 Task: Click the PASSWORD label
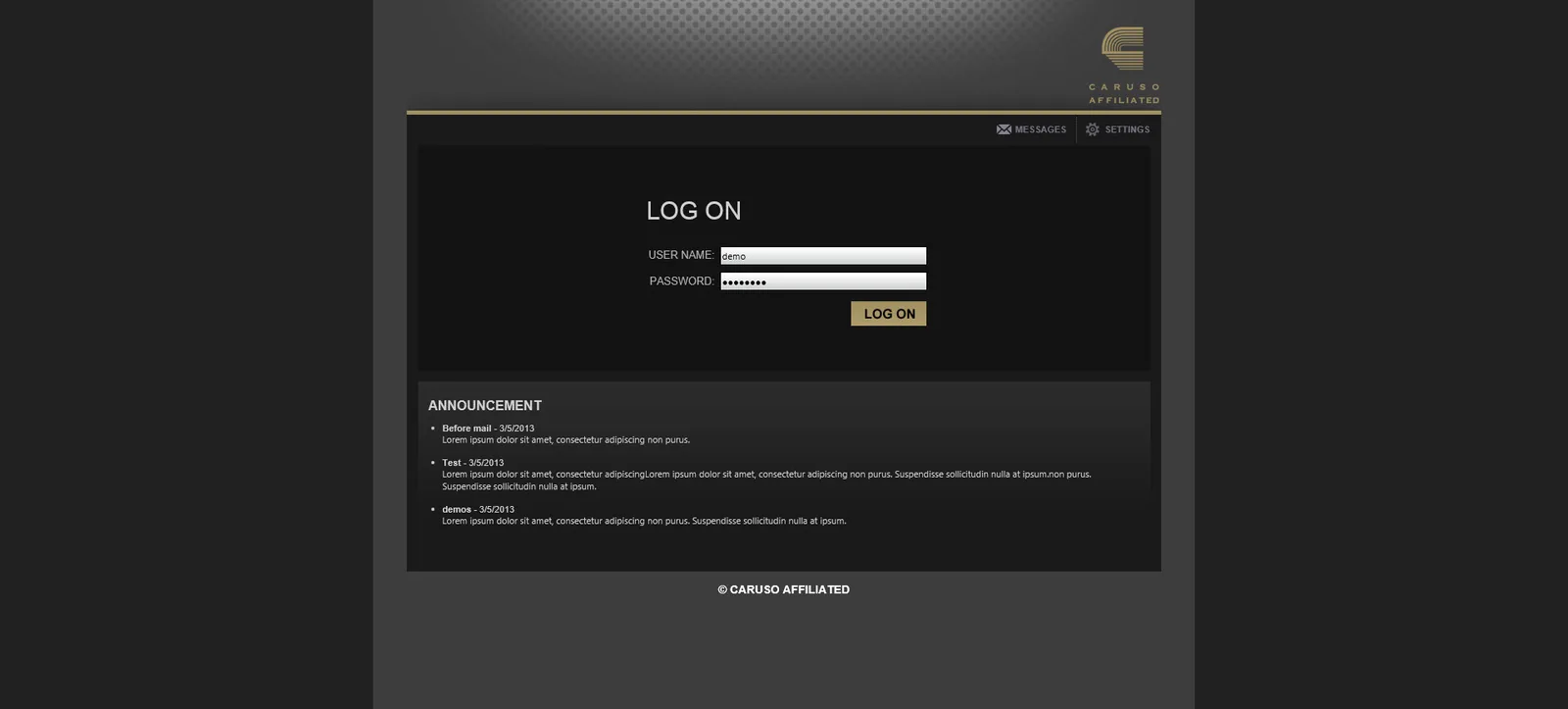coord(681,281)
